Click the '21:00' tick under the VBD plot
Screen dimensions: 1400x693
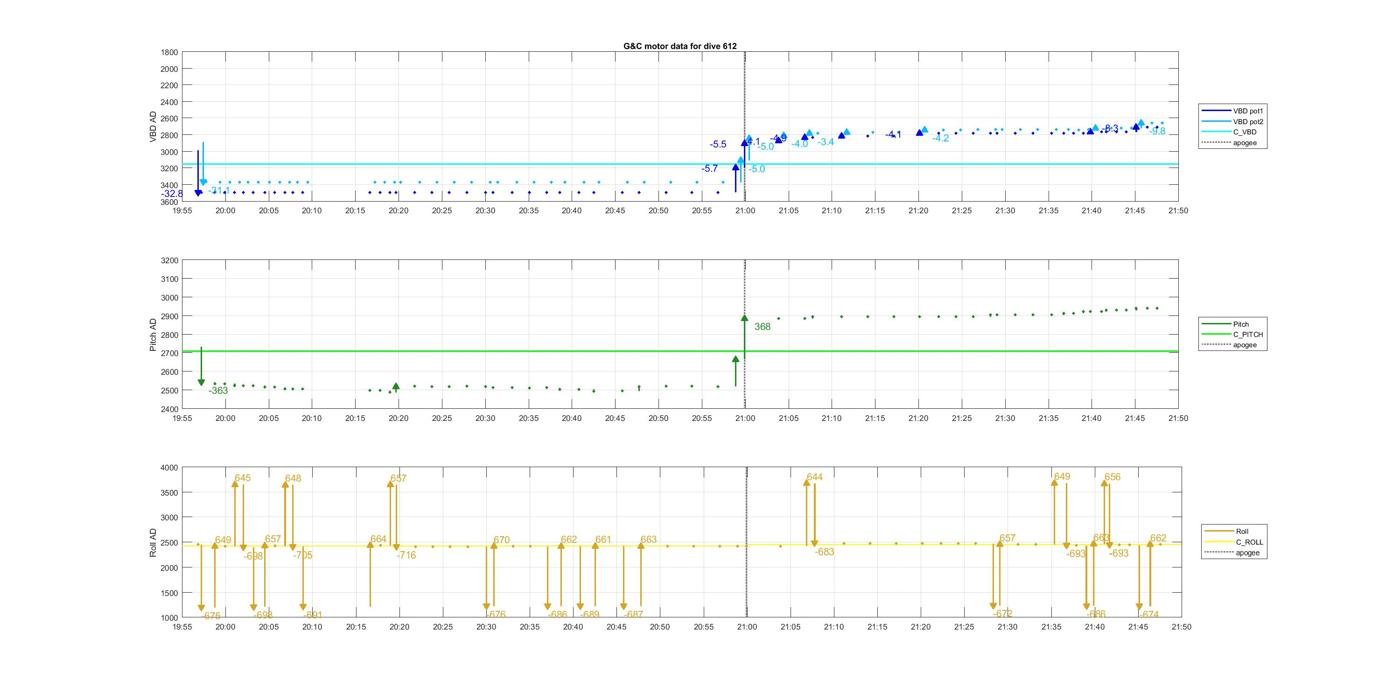(745, 211)
